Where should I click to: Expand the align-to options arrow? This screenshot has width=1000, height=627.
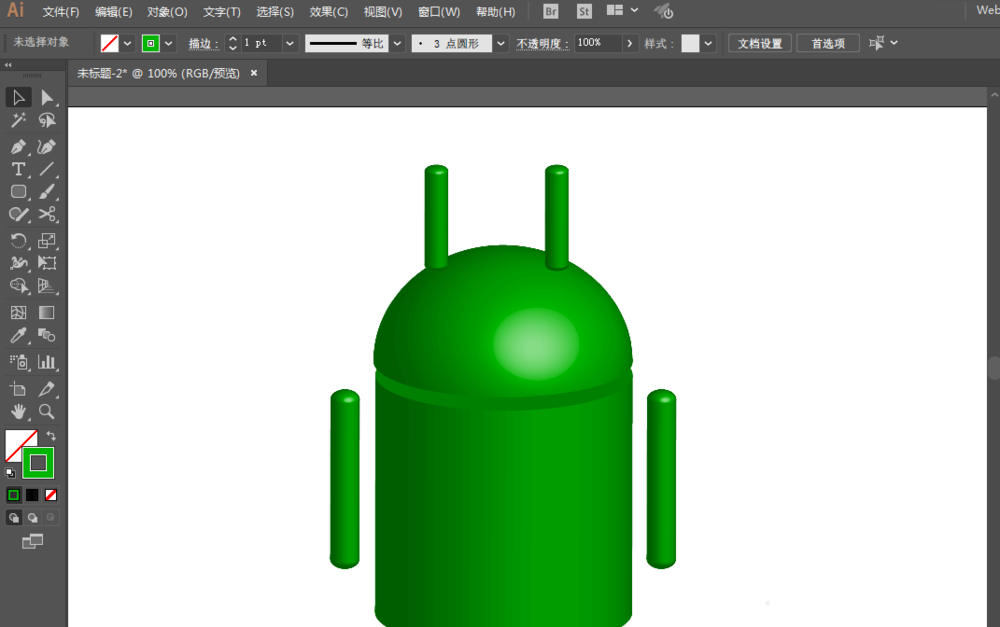coord(894,43)
